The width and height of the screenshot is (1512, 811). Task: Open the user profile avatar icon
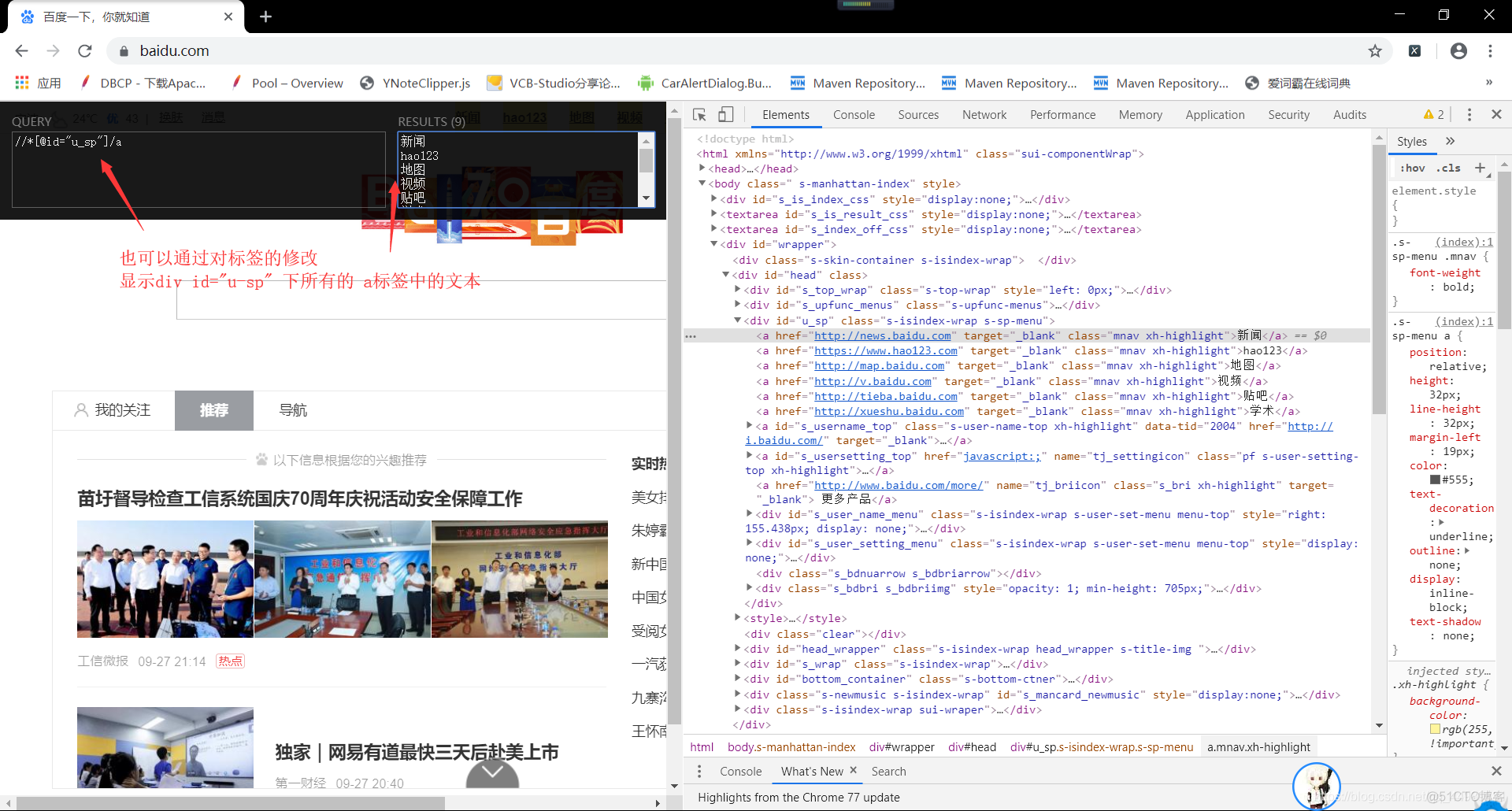pyautogui.click(x=1458, y=50)
